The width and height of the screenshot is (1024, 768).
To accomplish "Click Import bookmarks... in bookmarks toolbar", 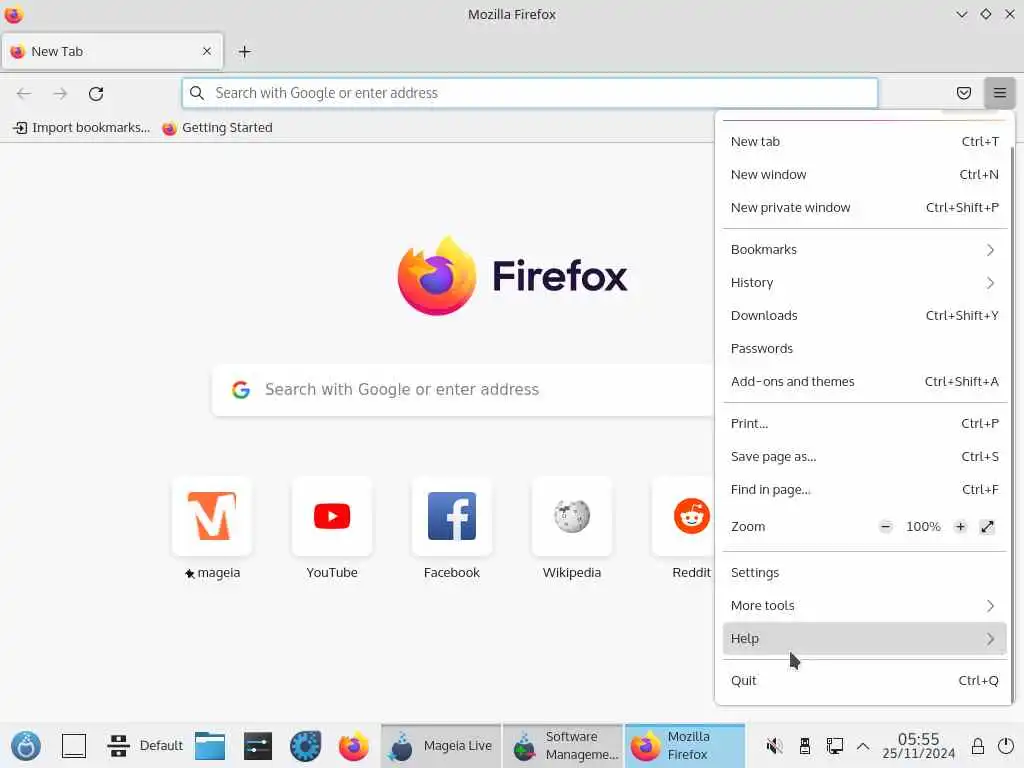I will pos(82,128).
